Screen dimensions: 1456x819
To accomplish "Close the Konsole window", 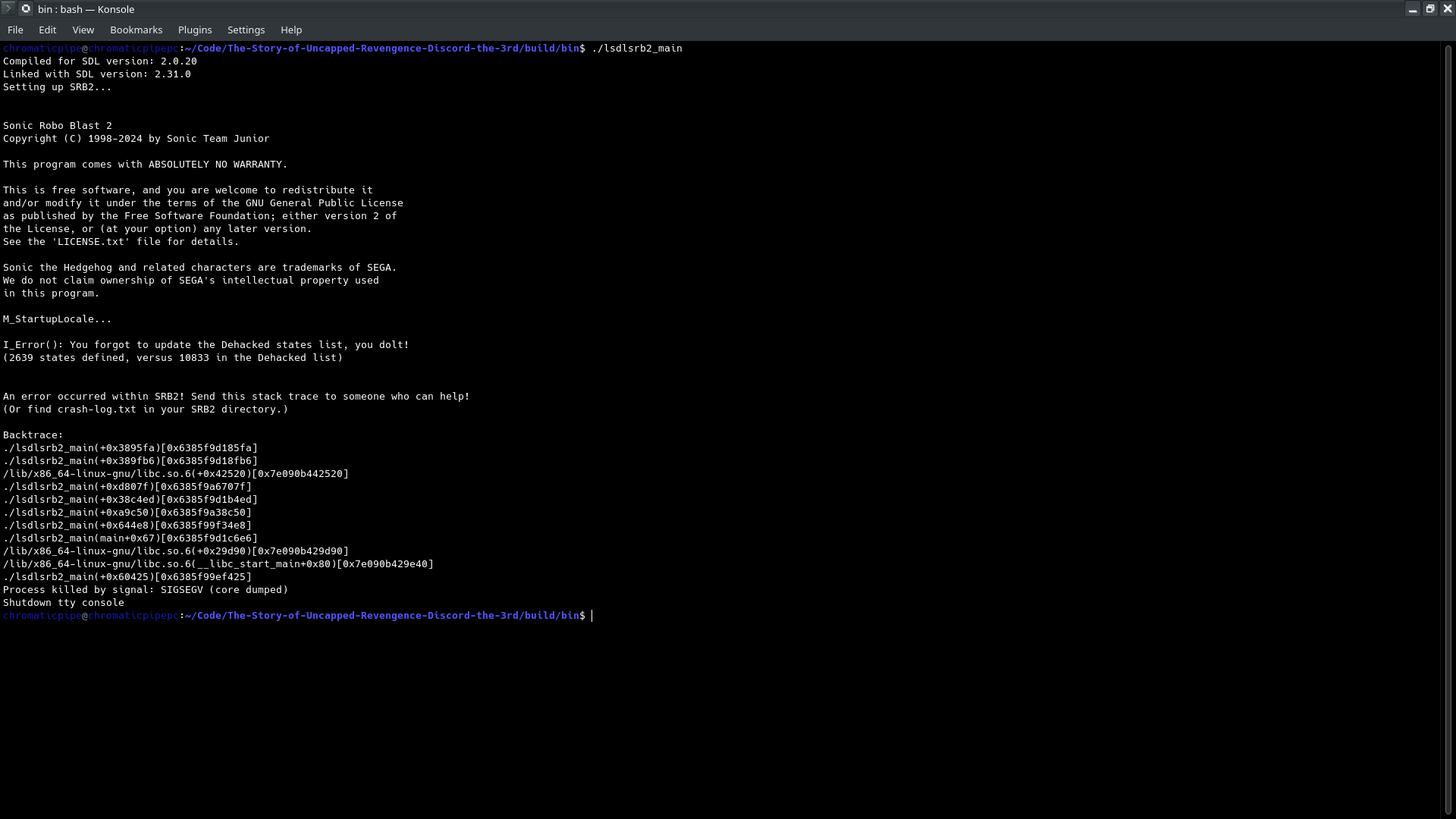I will pos(1447,9).
